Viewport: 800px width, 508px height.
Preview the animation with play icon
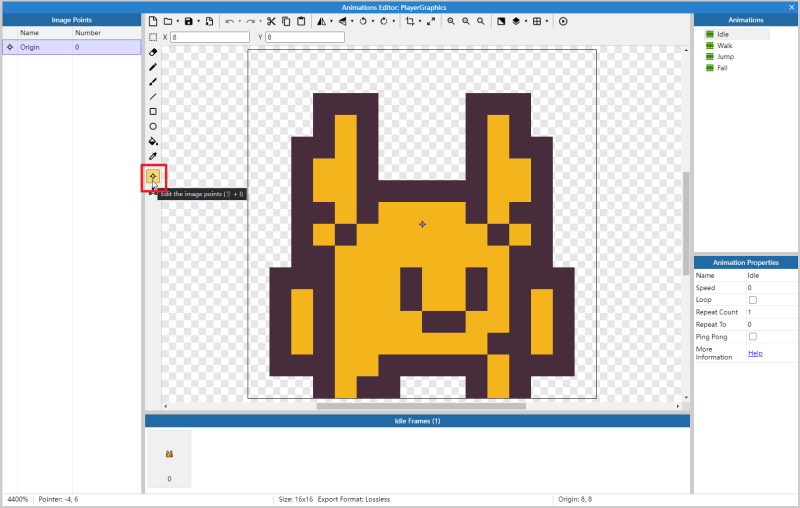pyautogui.click(x=563, y=21)
